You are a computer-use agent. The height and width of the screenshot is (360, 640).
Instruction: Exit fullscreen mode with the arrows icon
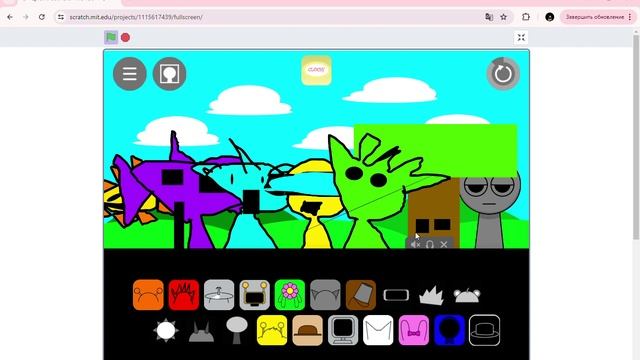click(x=521, y=38)
